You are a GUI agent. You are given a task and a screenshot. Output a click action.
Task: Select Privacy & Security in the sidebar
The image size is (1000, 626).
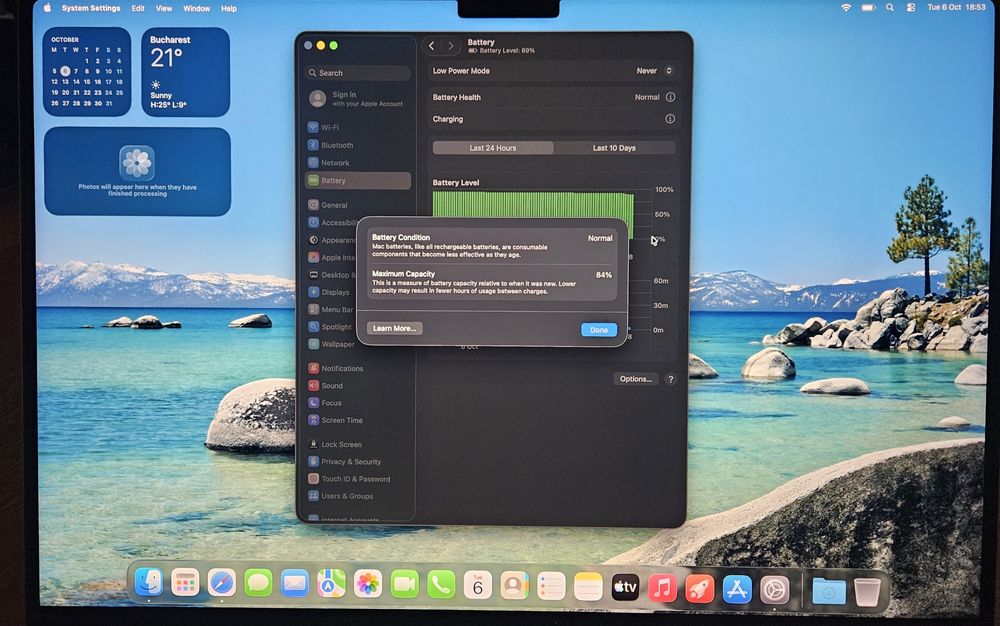pyautogui.click(x=358, y=462)
